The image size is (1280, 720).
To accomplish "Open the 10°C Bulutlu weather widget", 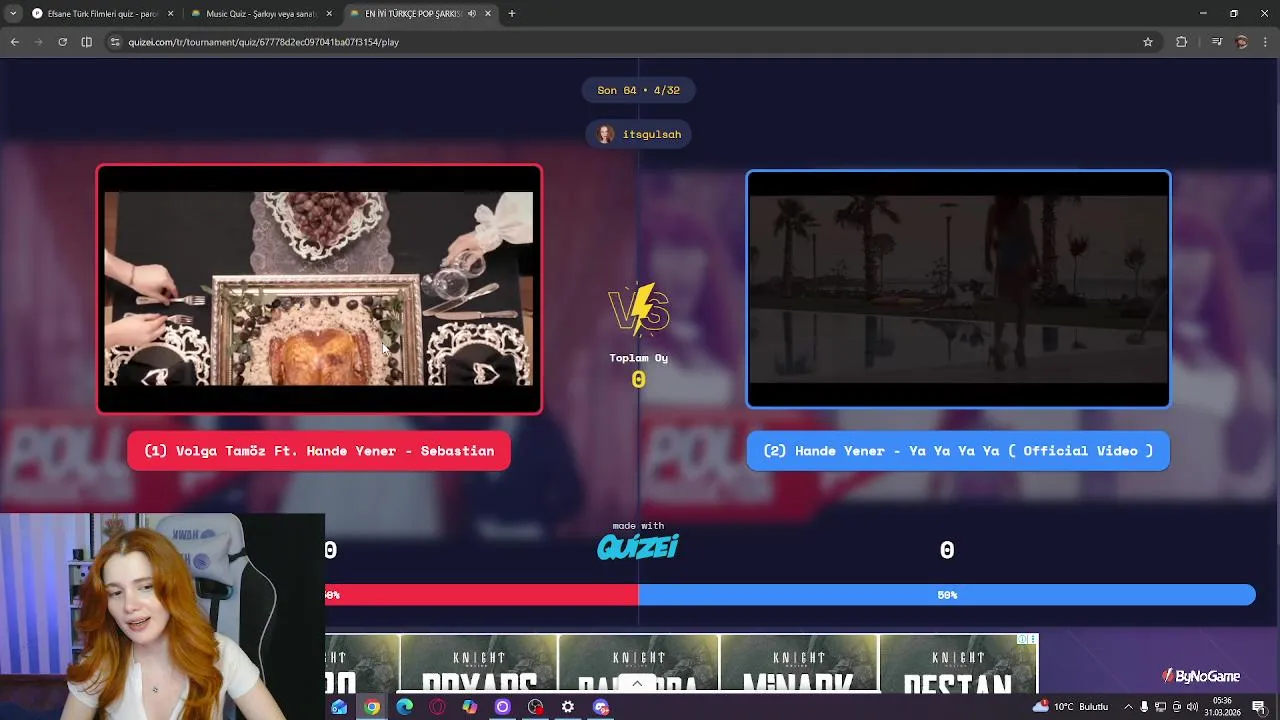I will click(x=1070, y=707).
